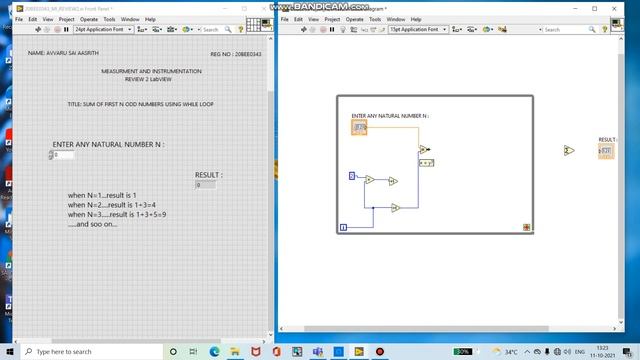Pause execution from the block diagram toolbar
Image resolution: width=640 pixels, height=360 pixels.
tap(332, 29)
